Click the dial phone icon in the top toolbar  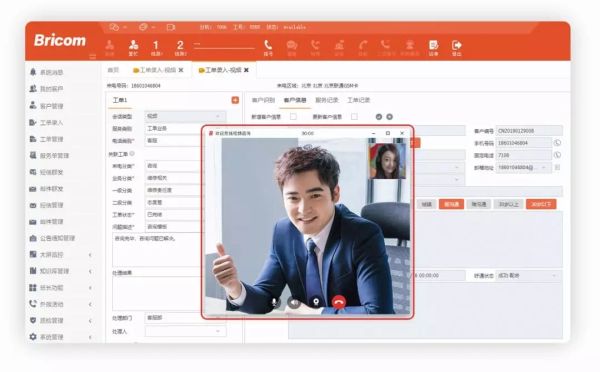point(268,48)
